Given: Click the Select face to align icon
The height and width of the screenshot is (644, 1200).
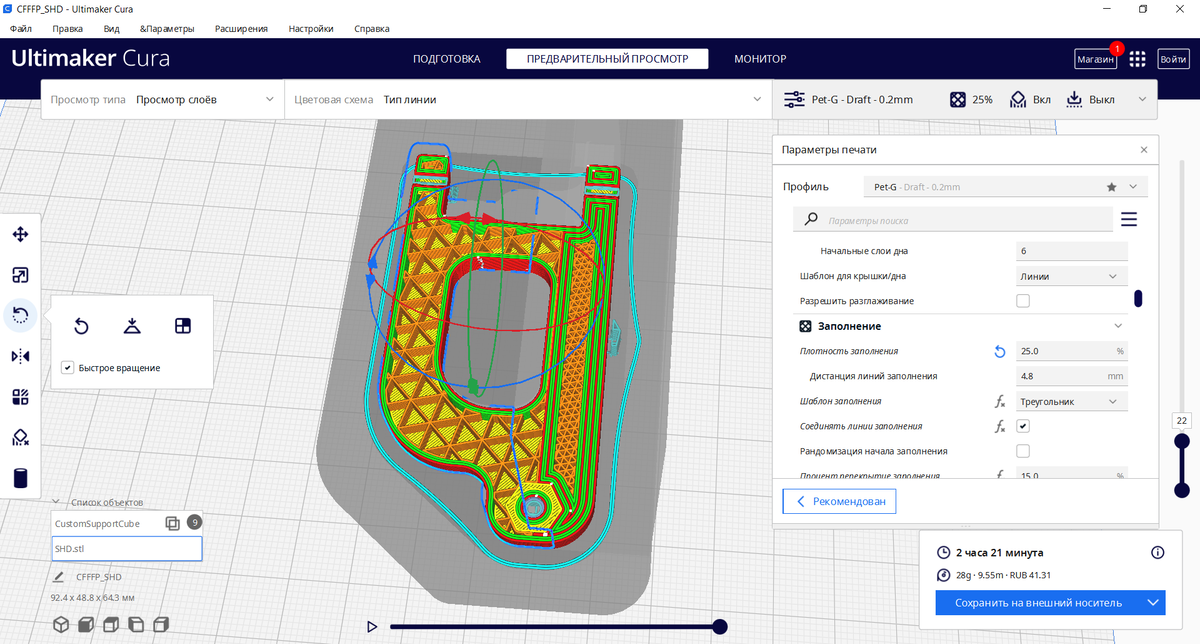Looking at the screenshot, I should pyautogui.click(x=182, y=326).
